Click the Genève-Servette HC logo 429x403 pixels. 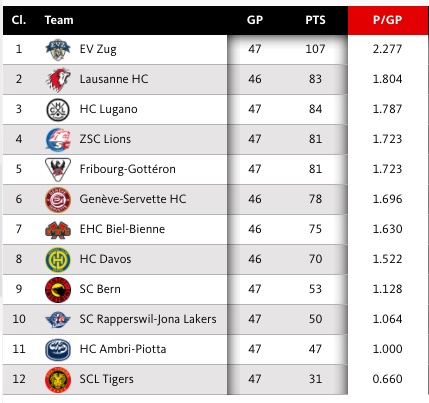pos(58,200)
